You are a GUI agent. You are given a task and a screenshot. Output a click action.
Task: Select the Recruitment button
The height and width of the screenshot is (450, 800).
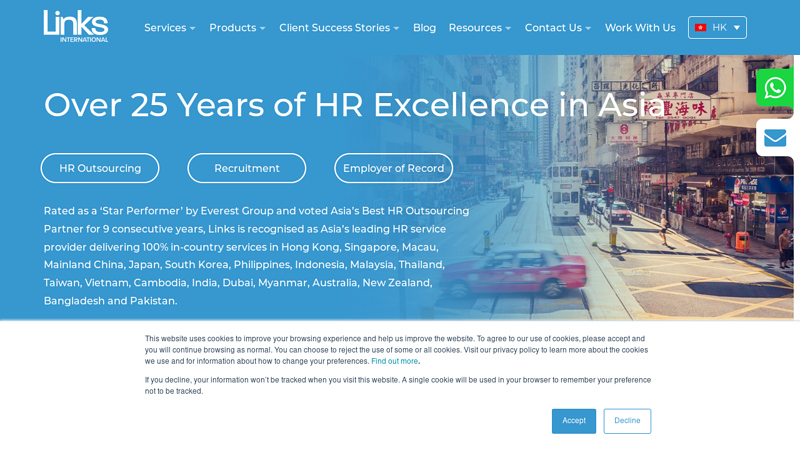pyautogui.click(x=246, y=168)
